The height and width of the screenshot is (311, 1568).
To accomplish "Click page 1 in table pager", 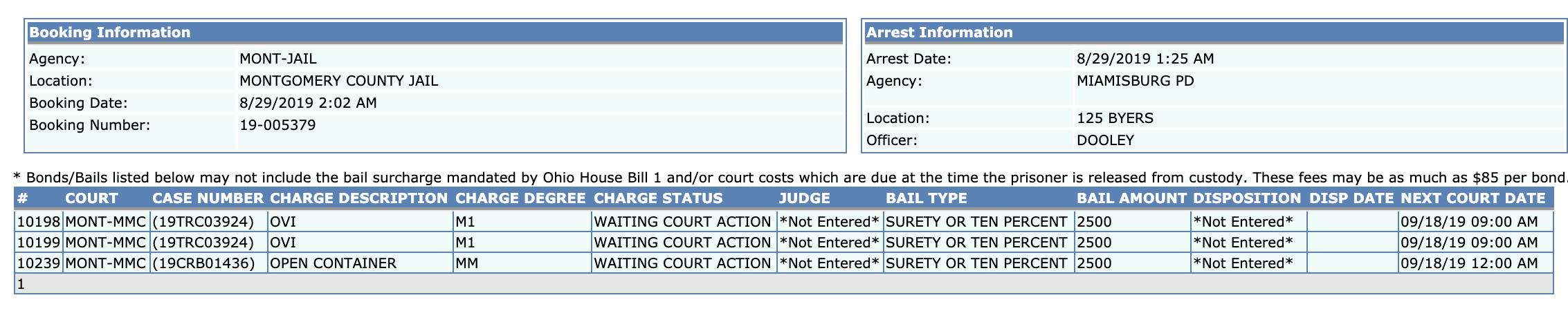I will pyautogui.click(x=21, y=284).
